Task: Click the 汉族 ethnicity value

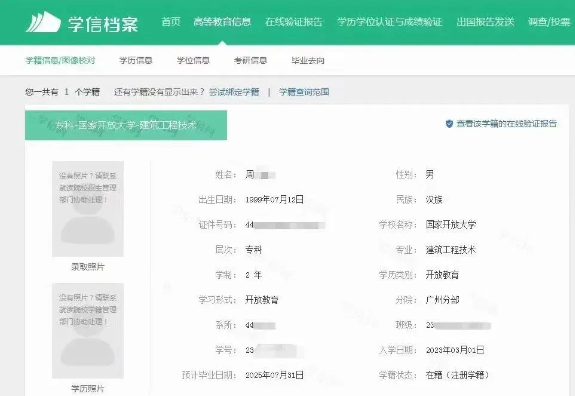Action: [434, 200]
